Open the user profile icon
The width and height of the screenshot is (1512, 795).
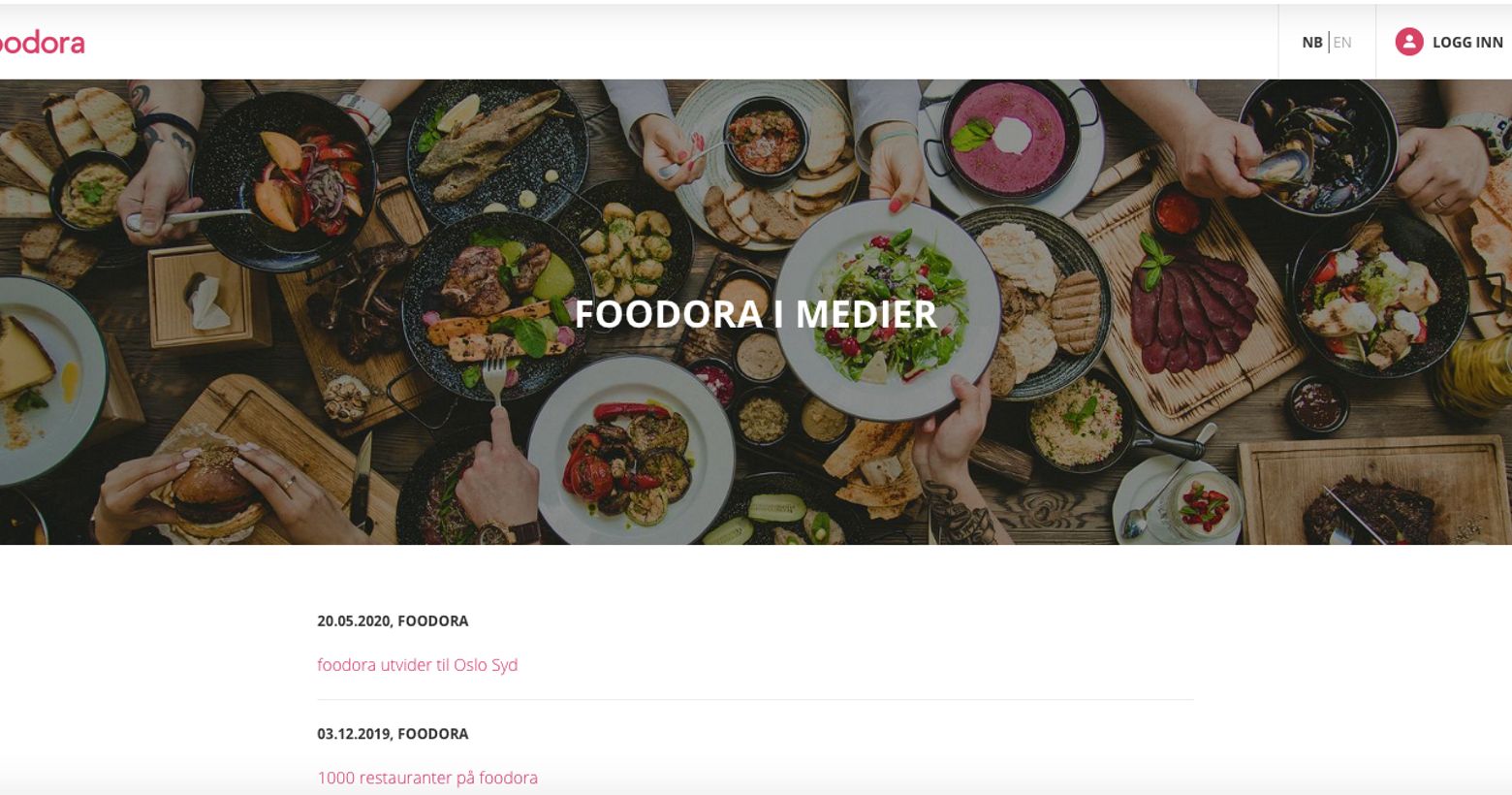(1408, 42)
